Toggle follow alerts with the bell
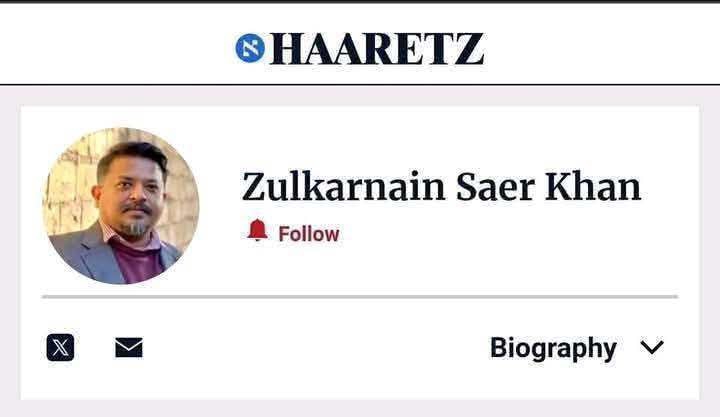 (x=258, y=230)
